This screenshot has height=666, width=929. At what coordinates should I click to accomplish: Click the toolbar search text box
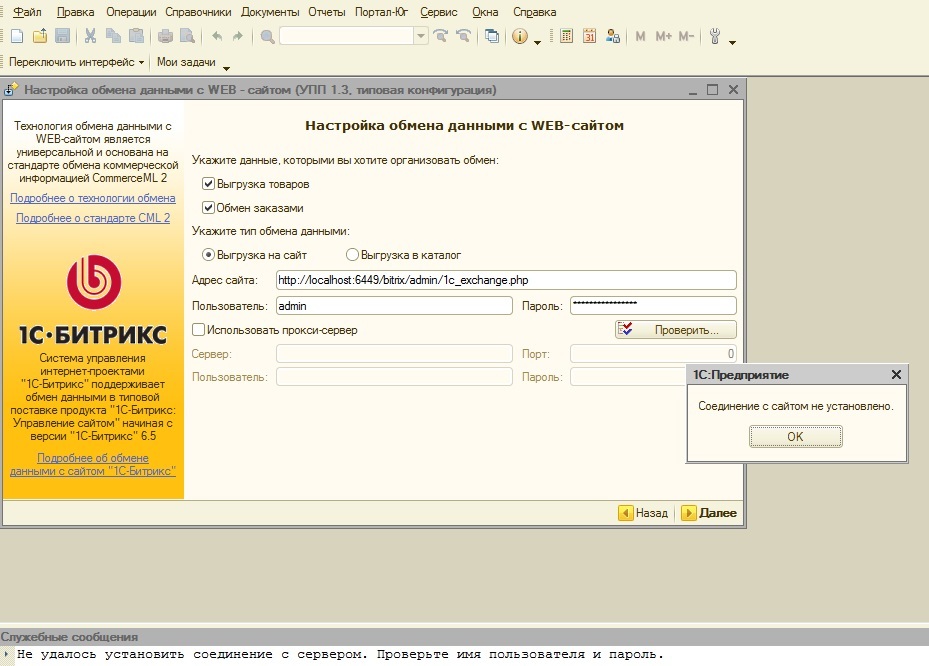click(347, 36)
